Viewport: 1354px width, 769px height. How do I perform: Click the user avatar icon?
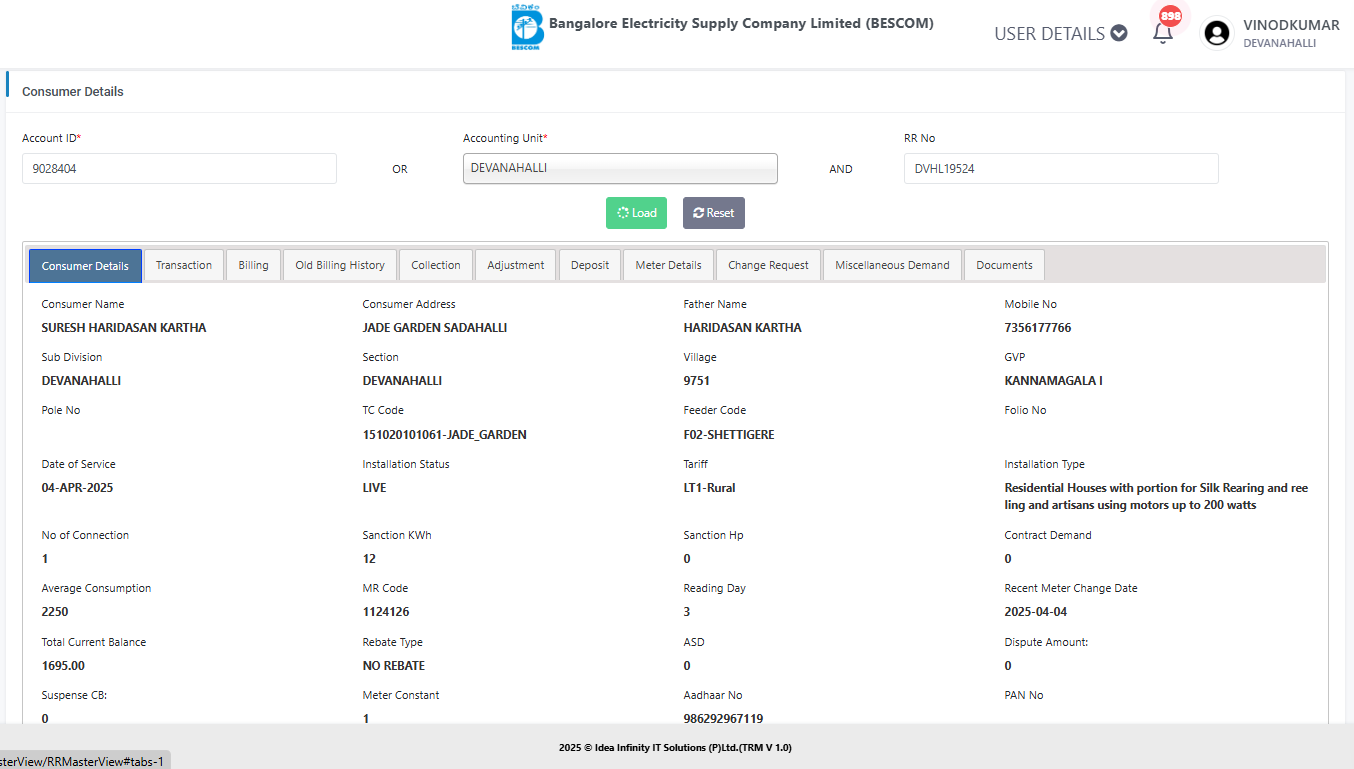[x=1217, y=33]
